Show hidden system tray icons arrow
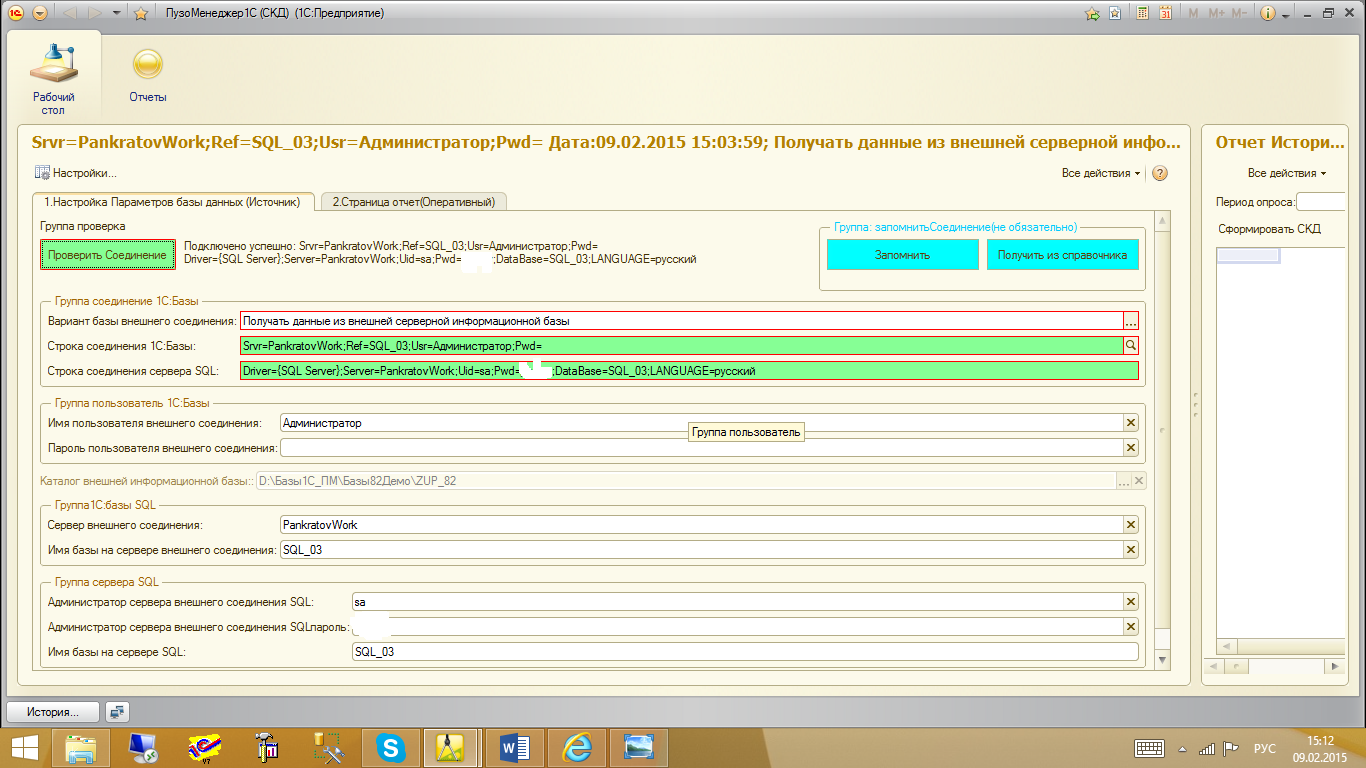The image size is (1366, 768). 1183,749
